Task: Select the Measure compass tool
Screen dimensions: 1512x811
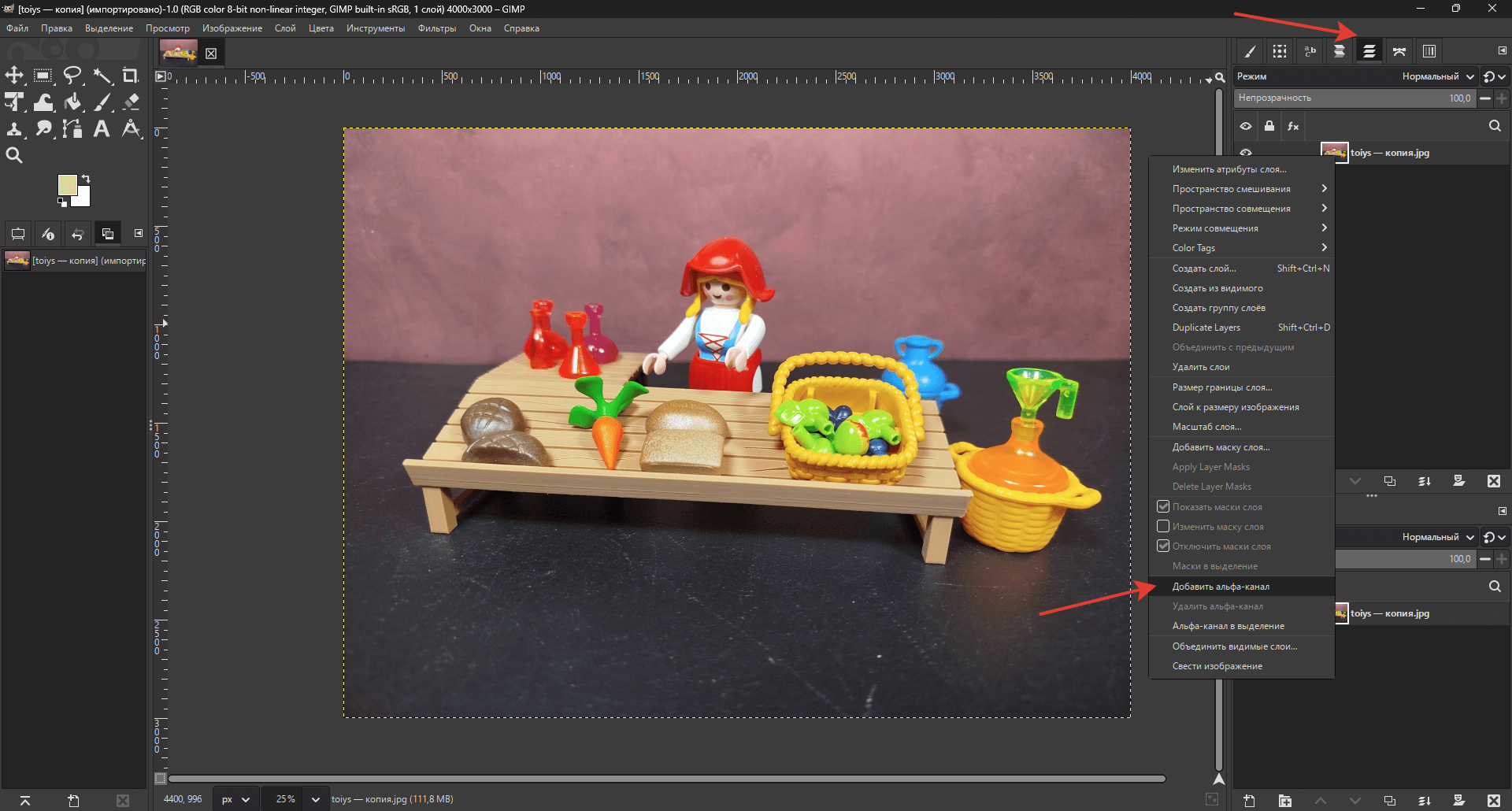Action: point(131,129)
